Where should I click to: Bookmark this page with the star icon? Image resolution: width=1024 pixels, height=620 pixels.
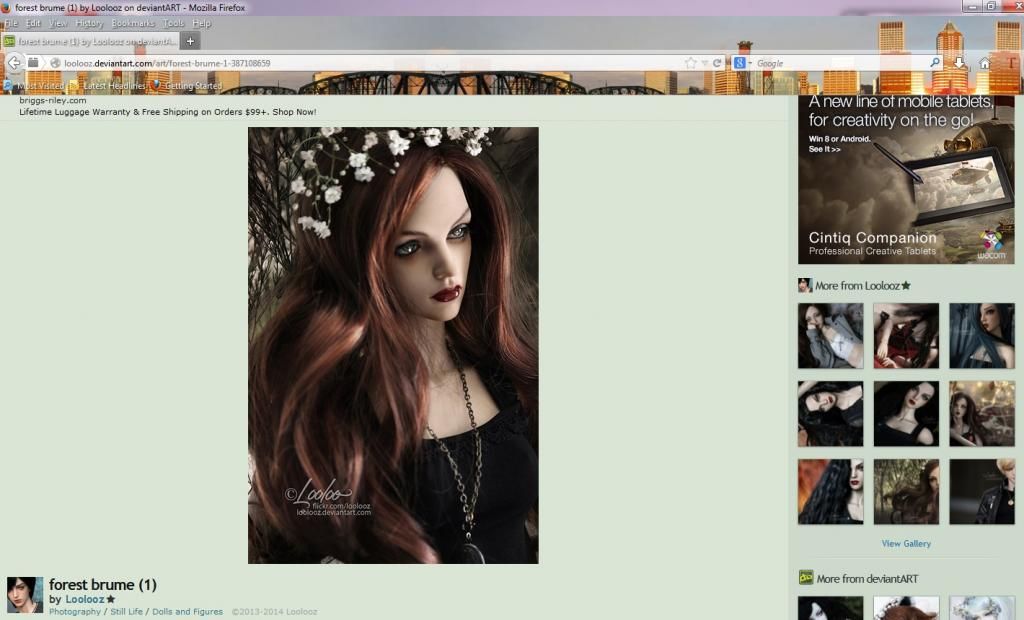tap(691, 63)
